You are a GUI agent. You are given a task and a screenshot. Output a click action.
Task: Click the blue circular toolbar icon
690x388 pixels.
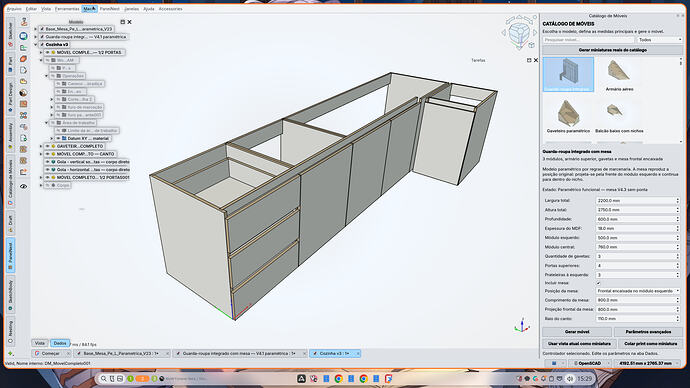(24, 36)
